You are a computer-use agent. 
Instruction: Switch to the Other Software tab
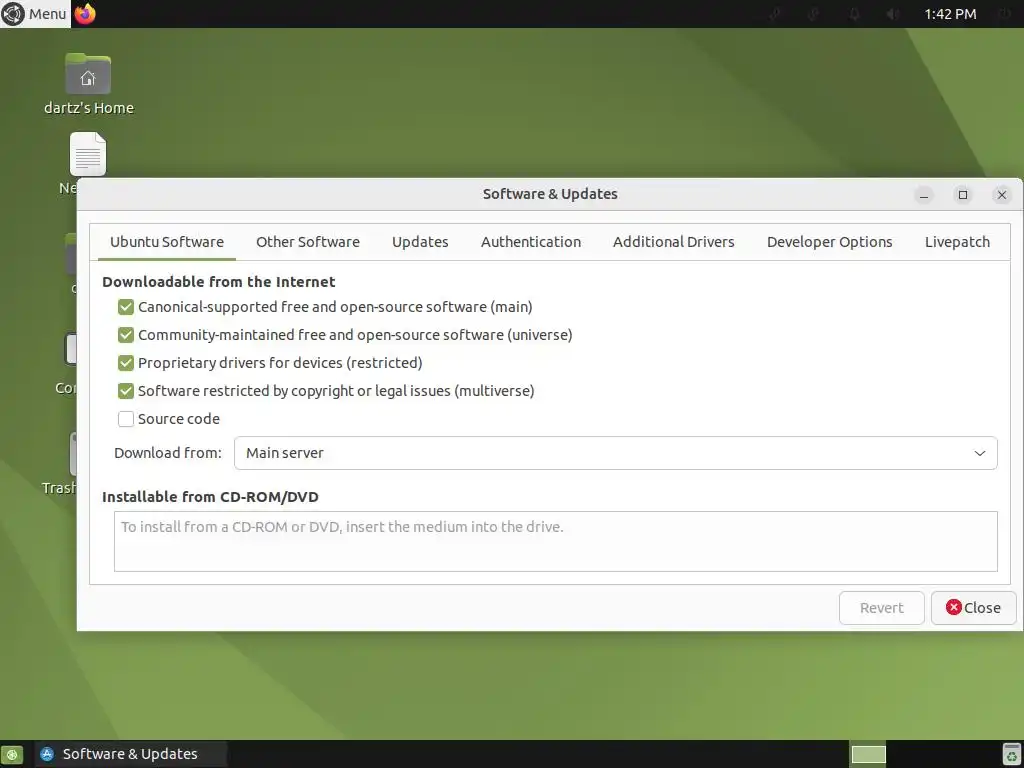308,242
